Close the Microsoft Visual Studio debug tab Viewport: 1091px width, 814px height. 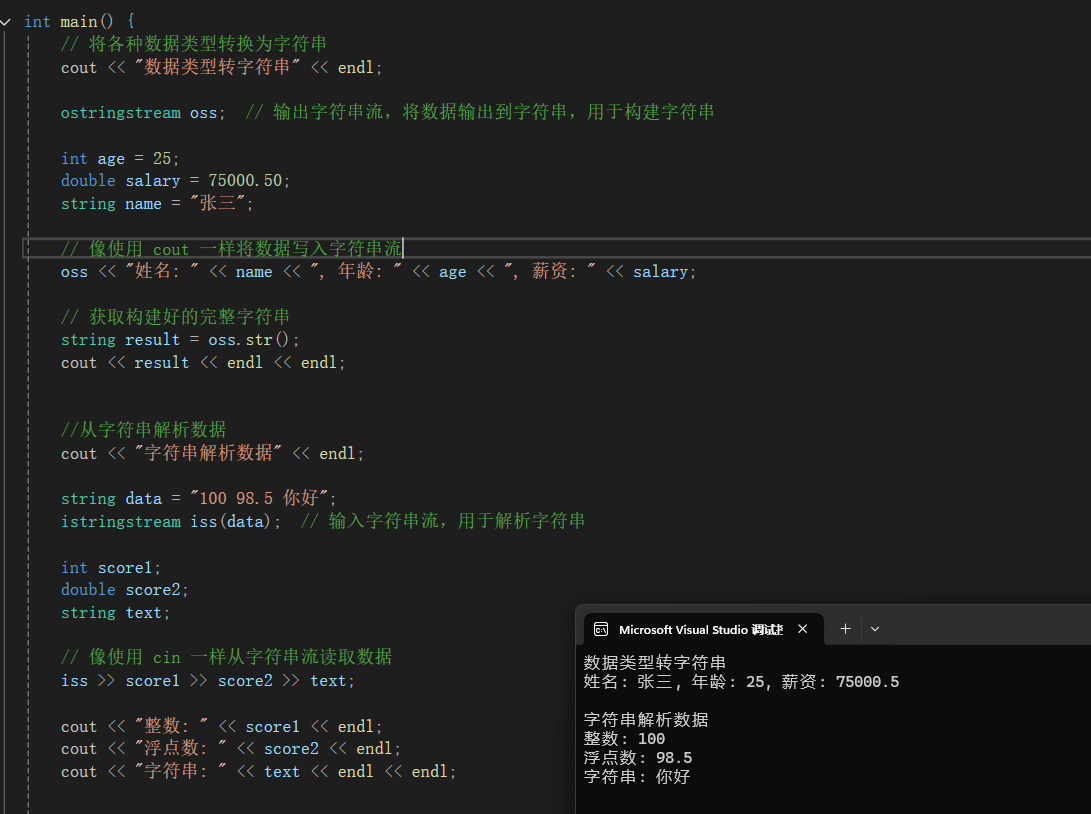[802, 629]
